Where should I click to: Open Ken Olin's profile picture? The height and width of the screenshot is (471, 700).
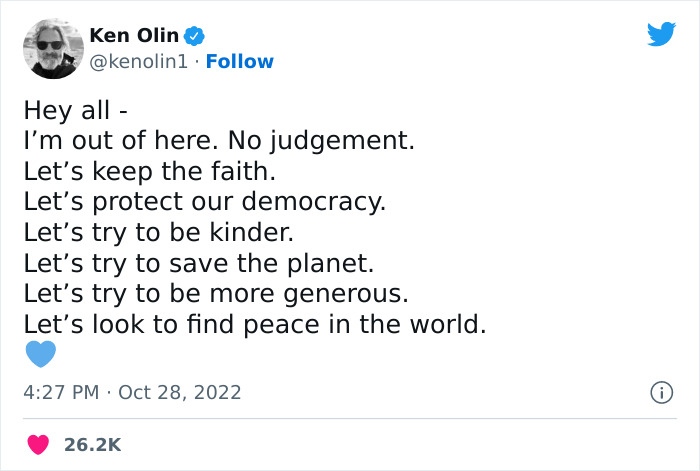pos(50,48)
